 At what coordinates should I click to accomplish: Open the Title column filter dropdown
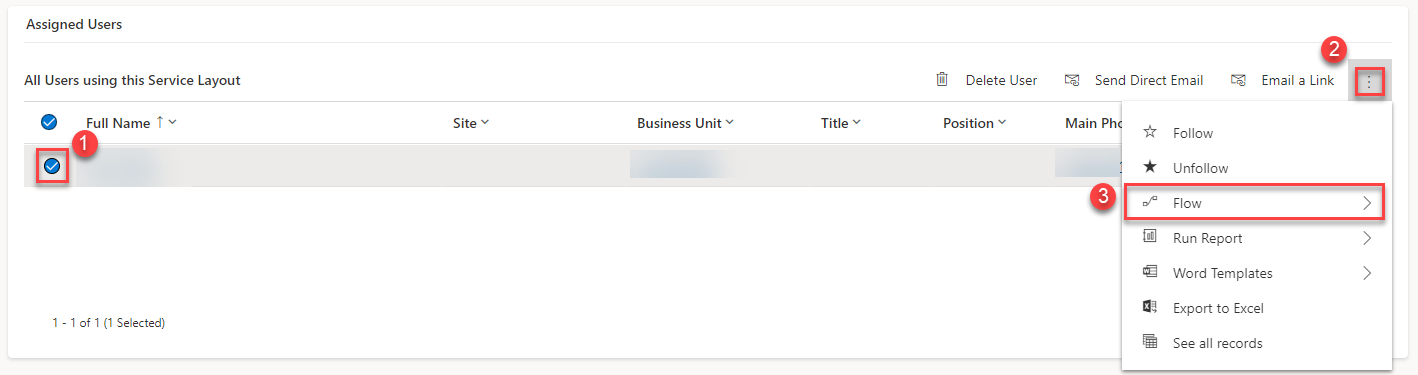856,123
